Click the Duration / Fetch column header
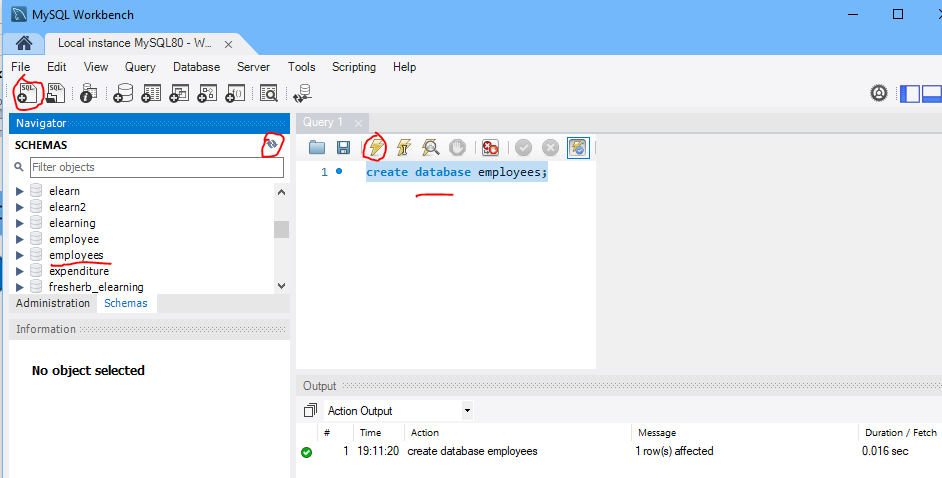This screenshot has width=942, height=478. tap(901, 432)
